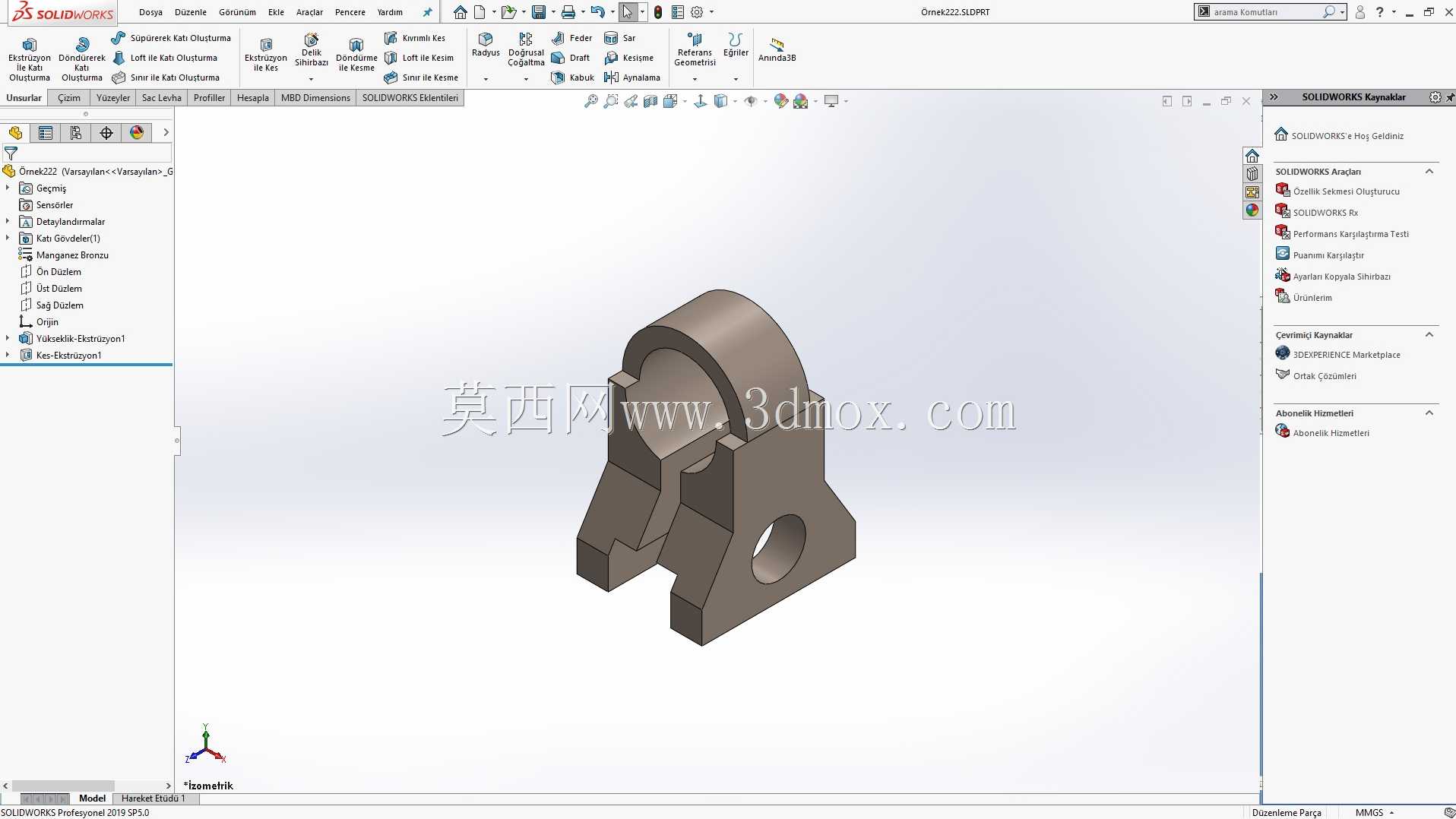The width and height of the screenshot is (1456, 819).
Task: Open the Appearances tab on task pane
Action: (x=1252, y=210)
